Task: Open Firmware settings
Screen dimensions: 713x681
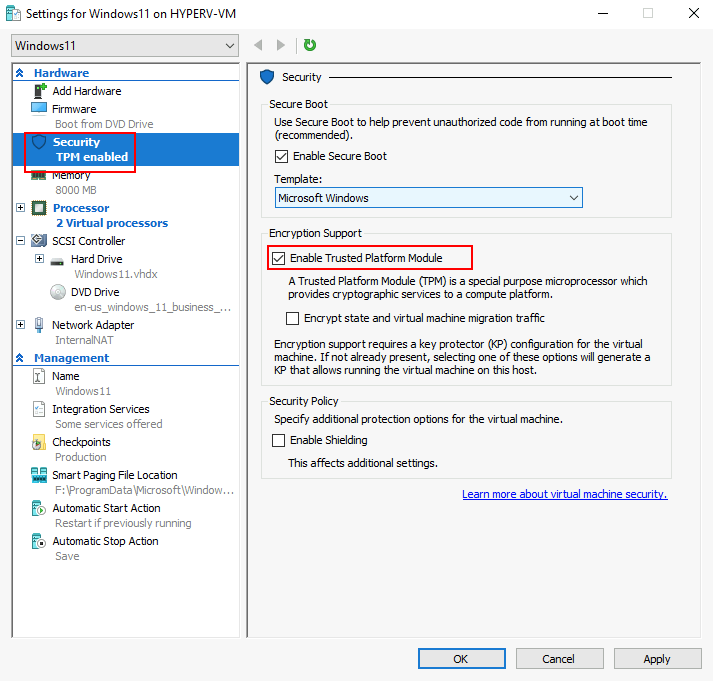Action: tap(74, 109)
